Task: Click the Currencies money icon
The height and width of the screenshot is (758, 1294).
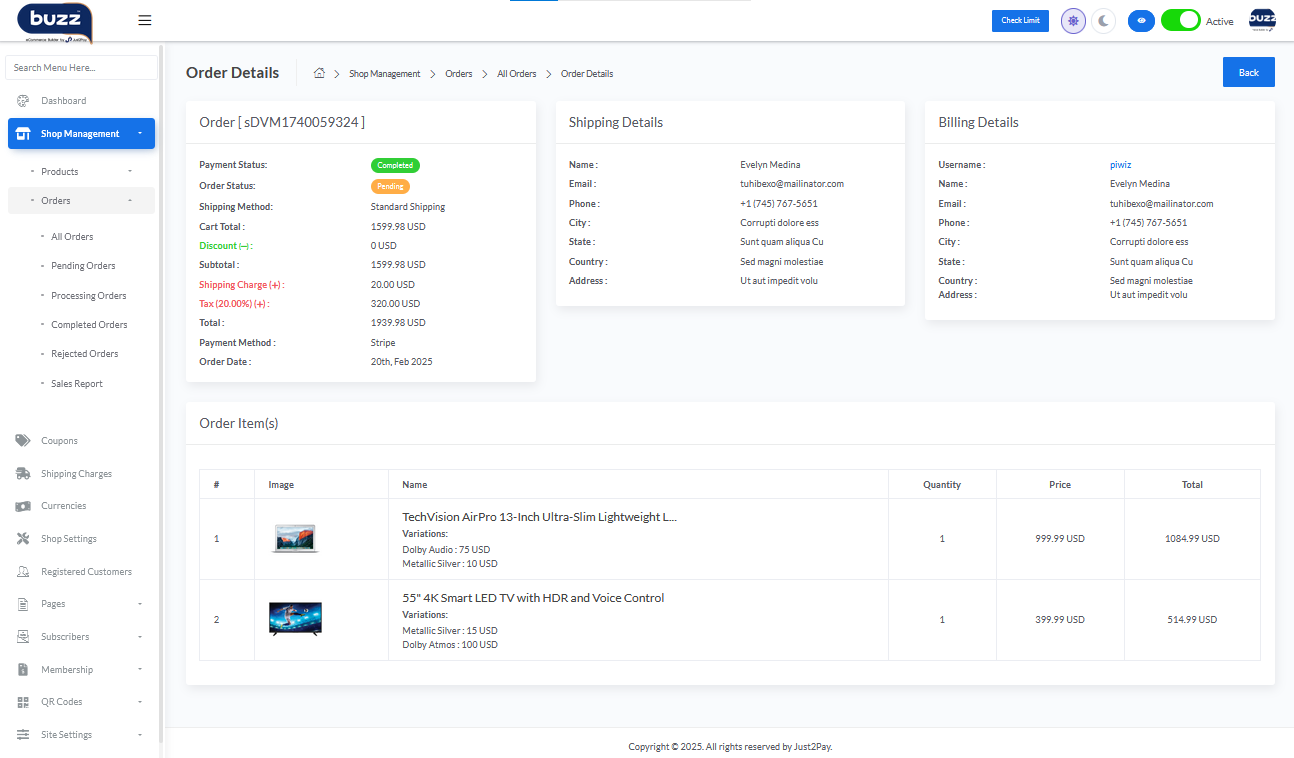Action: click(x=23, y=506)
